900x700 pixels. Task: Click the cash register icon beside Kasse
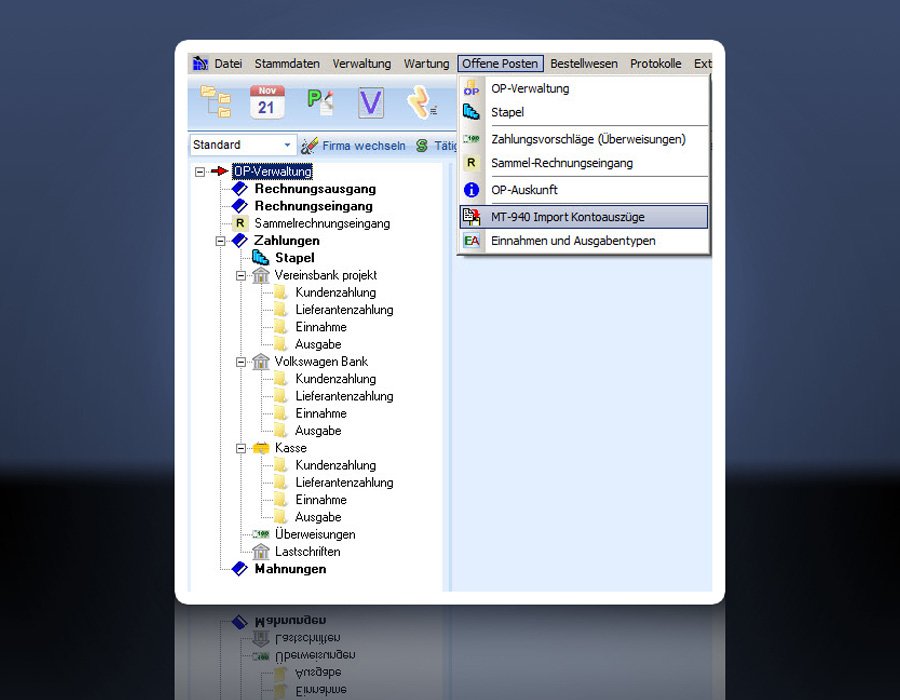point(261,448)
